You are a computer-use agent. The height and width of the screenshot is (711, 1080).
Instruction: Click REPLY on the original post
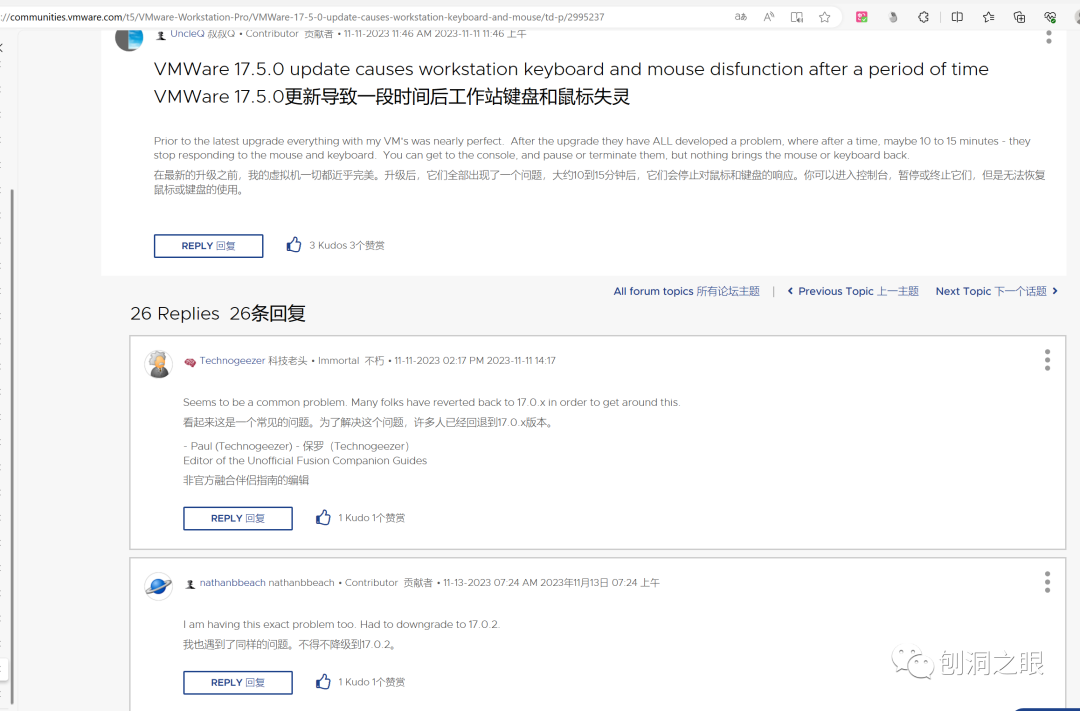tap(208, 245)
